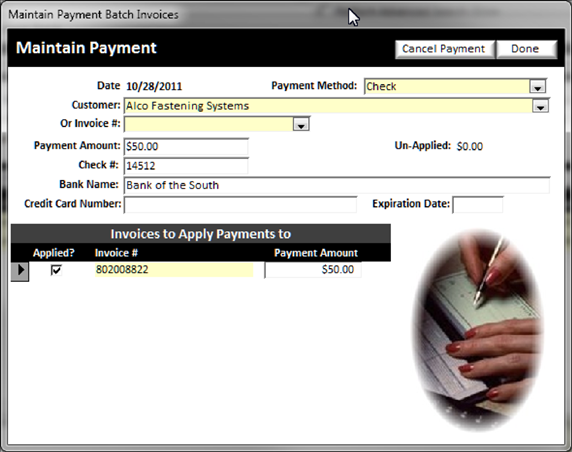
Task: Click the Payment Amount field showing $50.00
Action: point(186,147)
